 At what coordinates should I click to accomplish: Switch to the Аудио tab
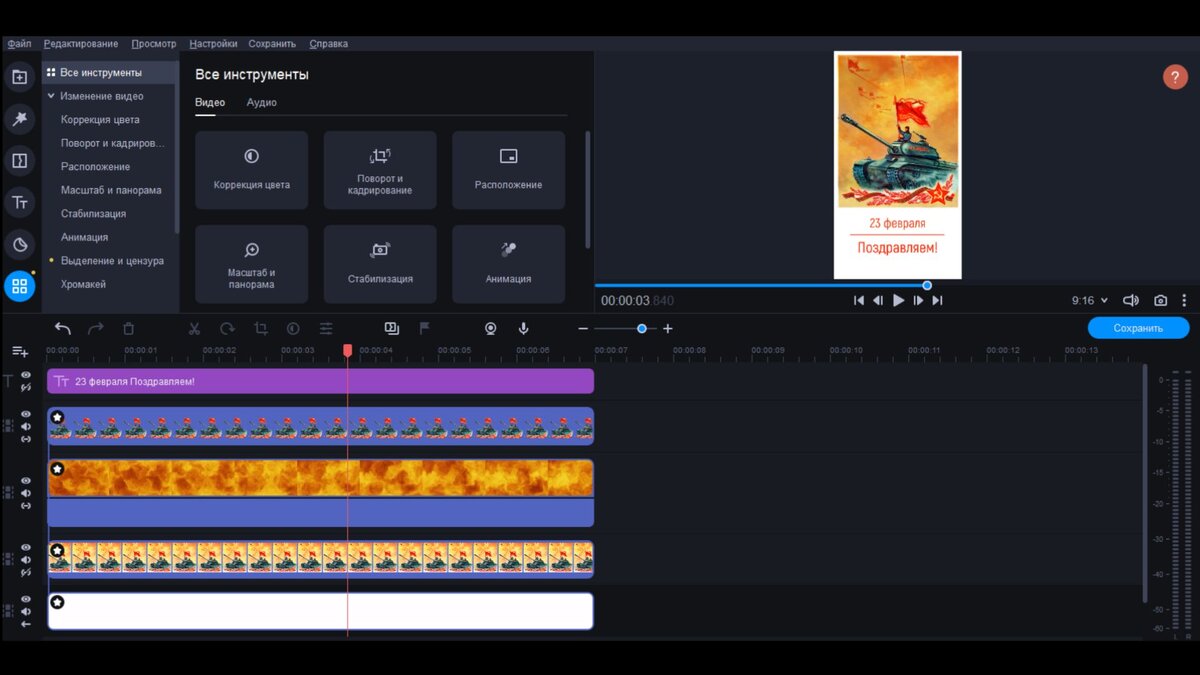pyautogui.click(x=262, y=102)
